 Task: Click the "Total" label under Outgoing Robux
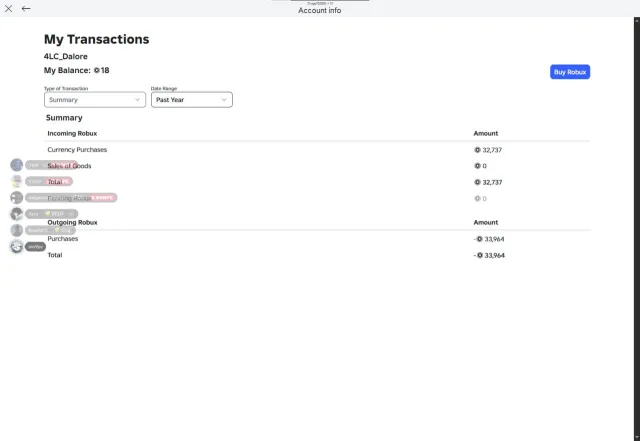pos(55,255)
